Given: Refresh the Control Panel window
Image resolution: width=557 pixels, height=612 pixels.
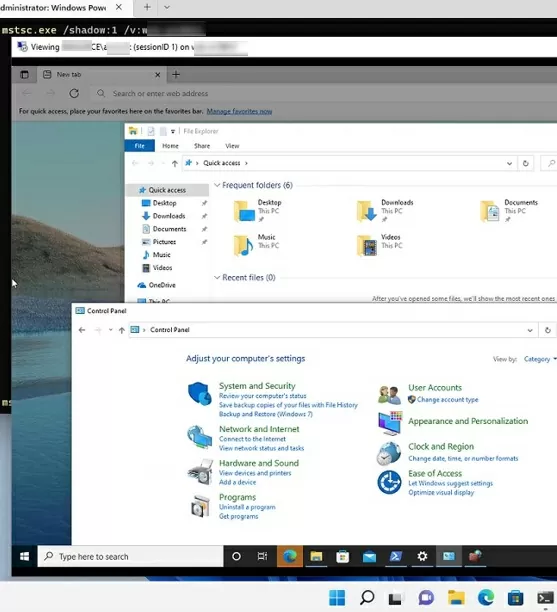Looking at the screenshot, I should pyautogui.click(x=548, y=330).
